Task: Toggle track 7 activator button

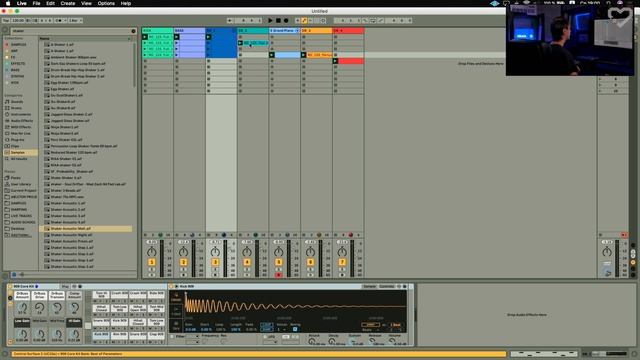Action: click(x=342, y=262)
